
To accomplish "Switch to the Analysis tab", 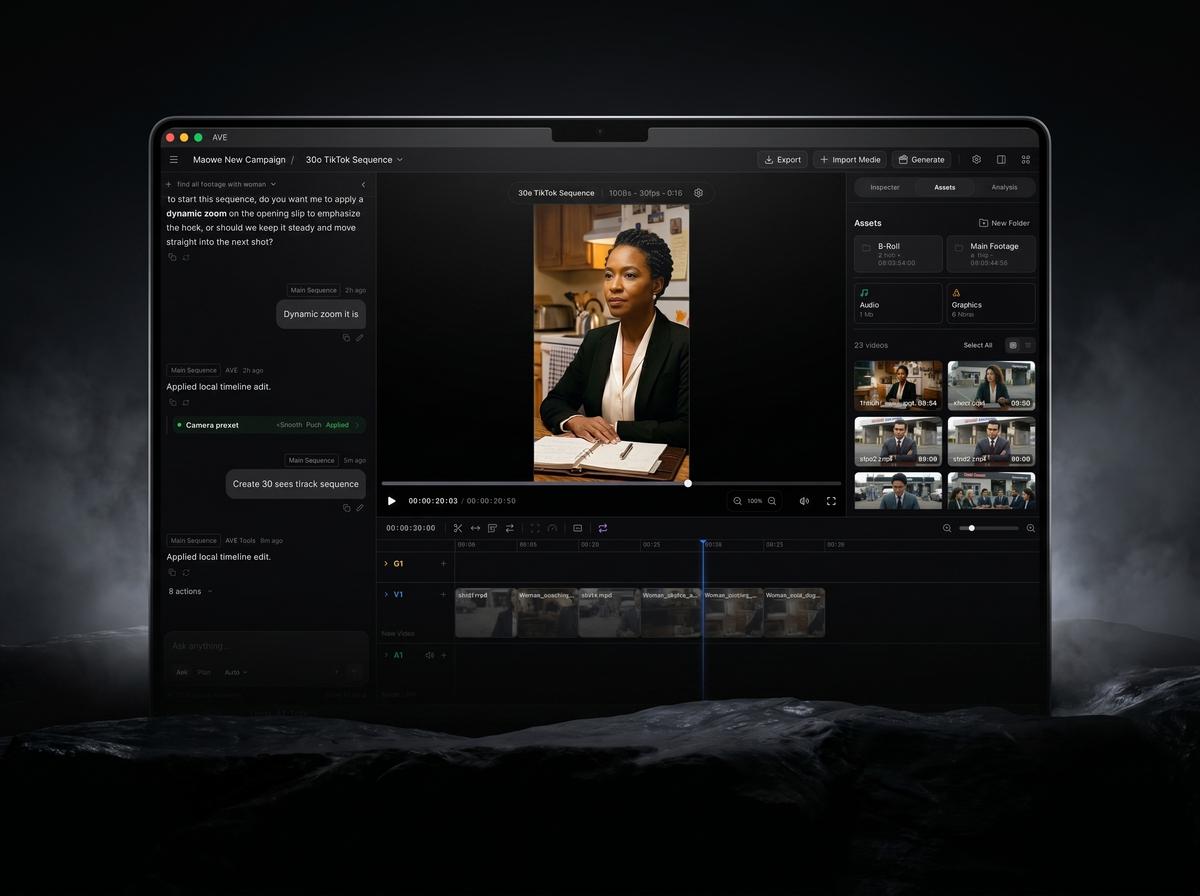I will pyautogui.click(x=1004, y=187).
